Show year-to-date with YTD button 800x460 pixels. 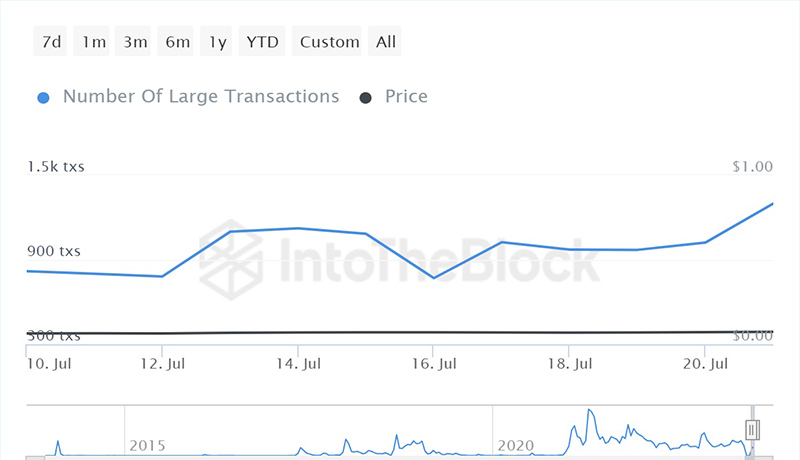pyautogui.click(x=264, y=42)
